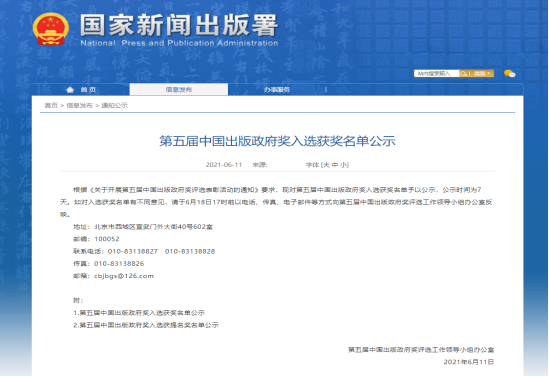Viewport: 549px width, 377px height.
Task: Set font size to 小
Action: [x=344, y=165]
